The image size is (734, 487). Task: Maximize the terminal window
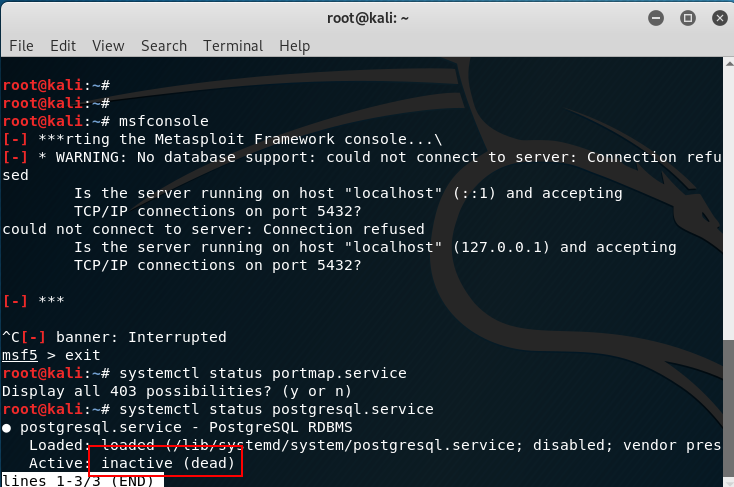tap(687, 17)
